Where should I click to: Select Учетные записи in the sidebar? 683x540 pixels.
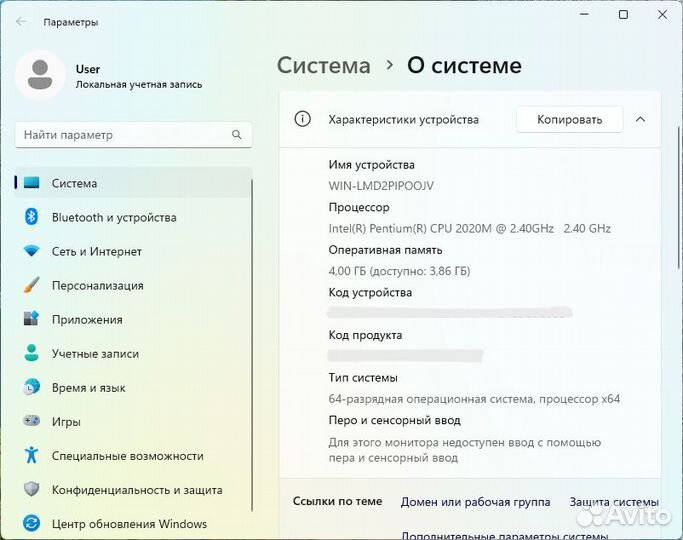(133, 353)
